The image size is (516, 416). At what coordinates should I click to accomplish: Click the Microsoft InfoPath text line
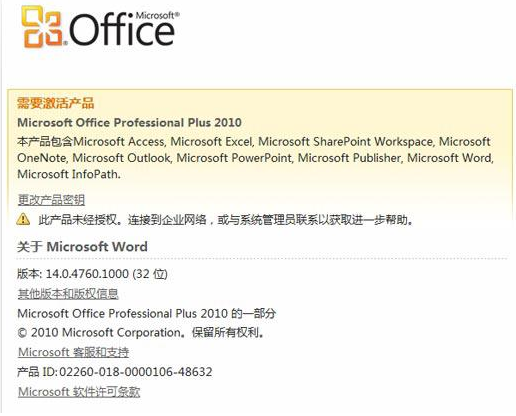pyautogui.click(x=69, y=174)
